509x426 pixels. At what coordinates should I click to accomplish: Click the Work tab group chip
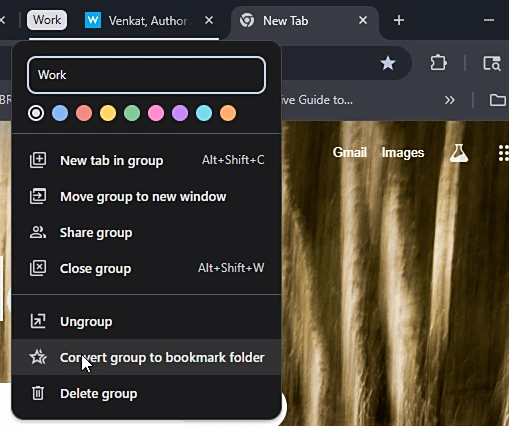(x=47, y=20)
